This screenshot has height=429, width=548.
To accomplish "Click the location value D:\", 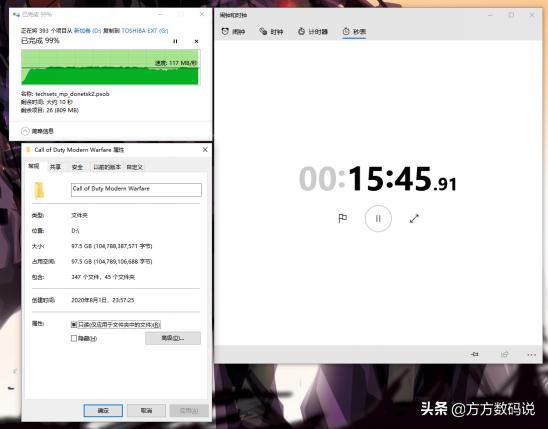I will (75, 231).
